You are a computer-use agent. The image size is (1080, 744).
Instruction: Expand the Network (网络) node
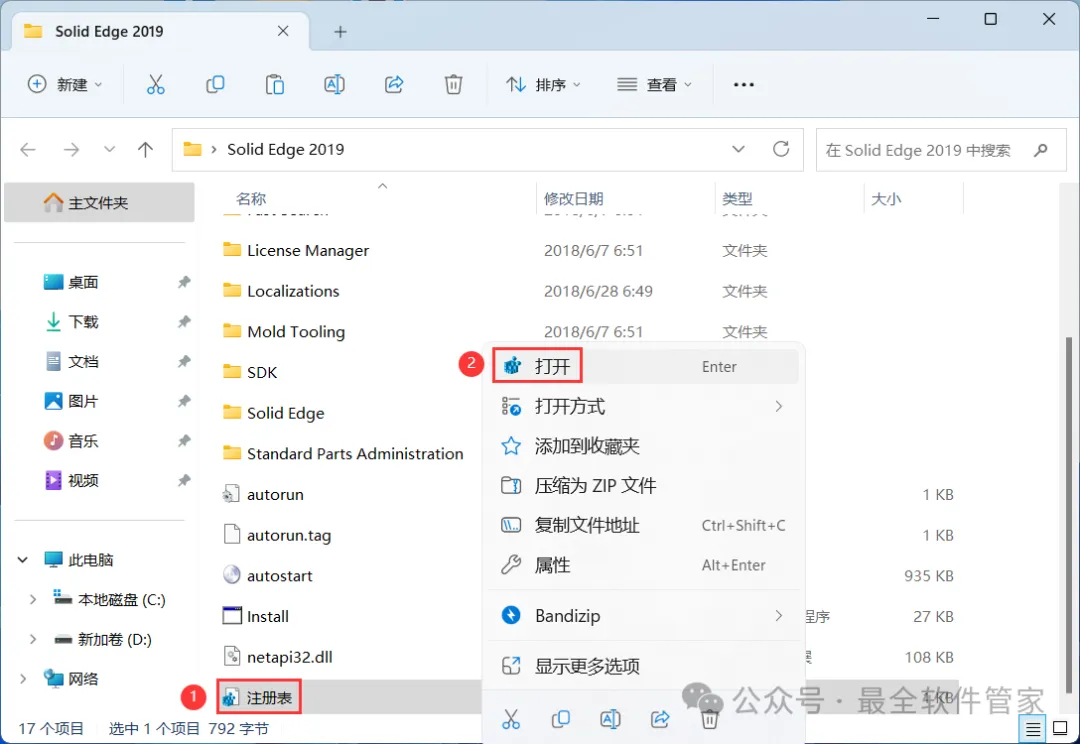[23, 679]
